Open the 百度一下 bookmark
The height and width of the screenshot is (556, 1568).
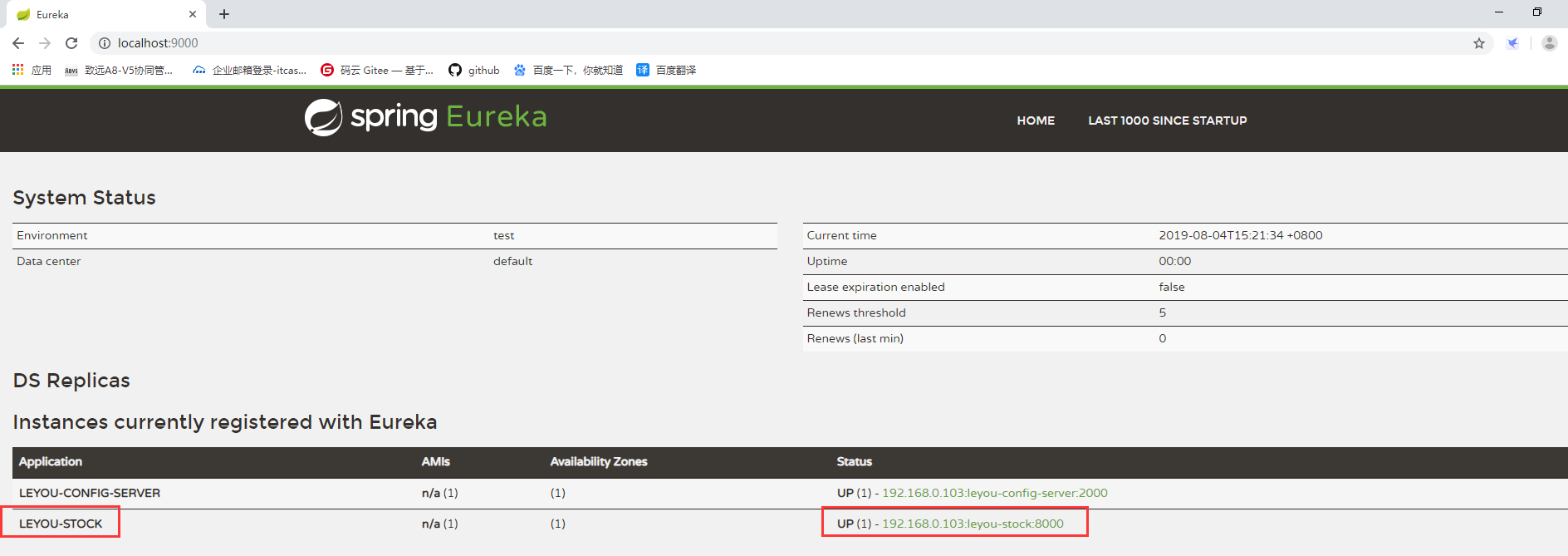pyautogui.click(x=568, y=70)
